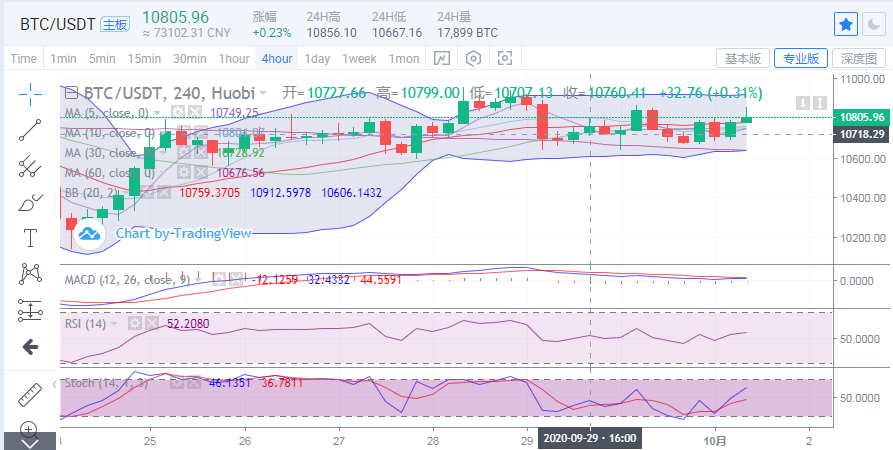Switch to 基本版 basic version
This screenshot has height=450, width=893.
(743, 58)
